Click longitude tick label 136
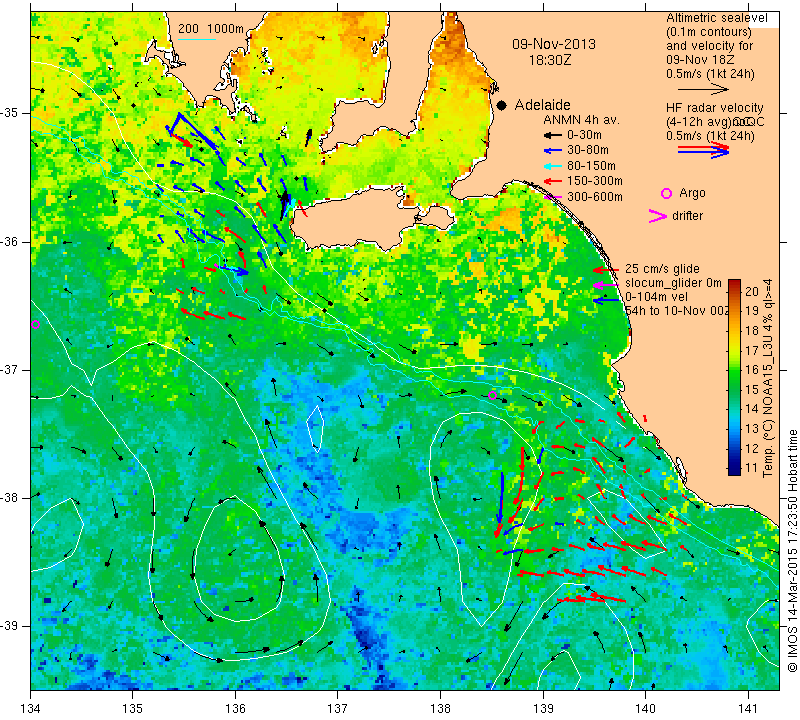 pos(235,709)
